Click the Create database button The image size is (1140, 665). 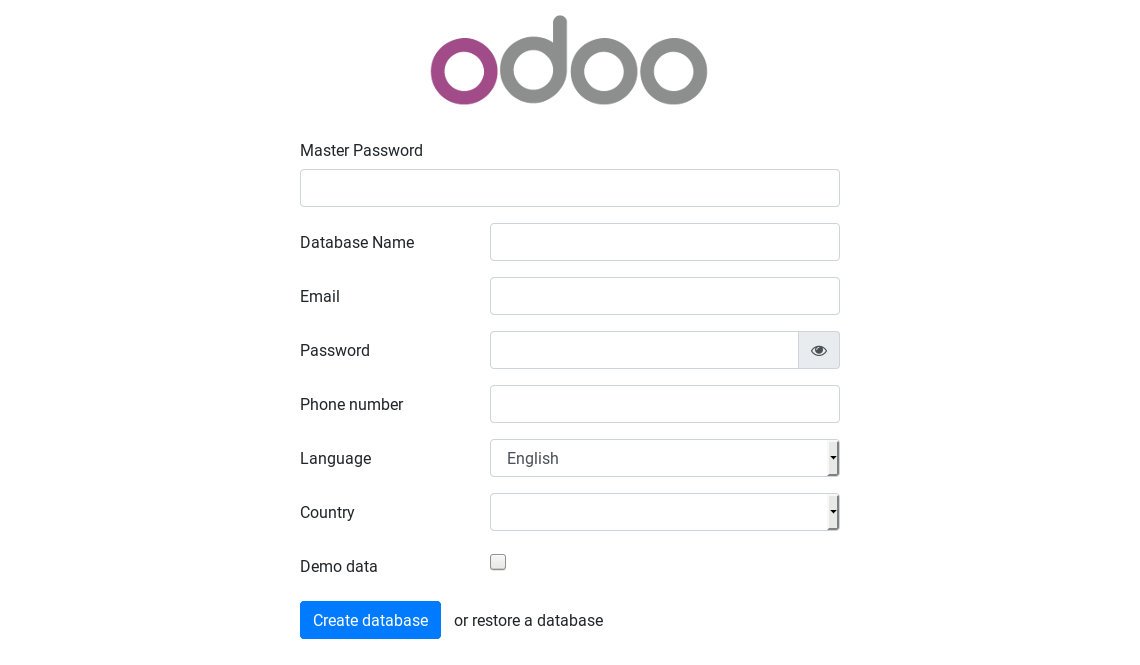(x=370, y=620)
